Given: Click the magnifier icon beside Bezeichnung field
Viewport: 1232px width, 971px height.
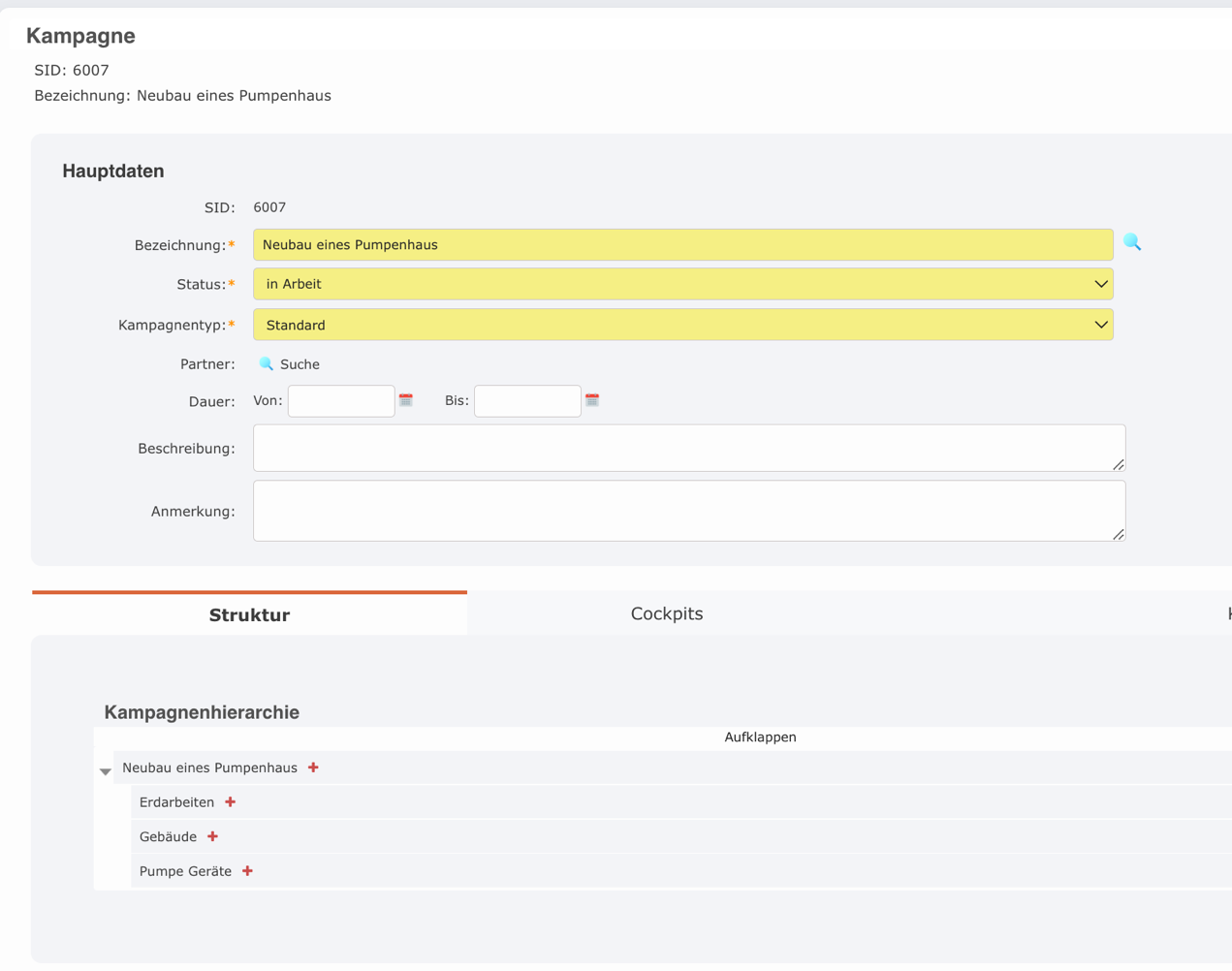Looking at the screenshot, I should pyautogui.click(x=1132, y=242).
